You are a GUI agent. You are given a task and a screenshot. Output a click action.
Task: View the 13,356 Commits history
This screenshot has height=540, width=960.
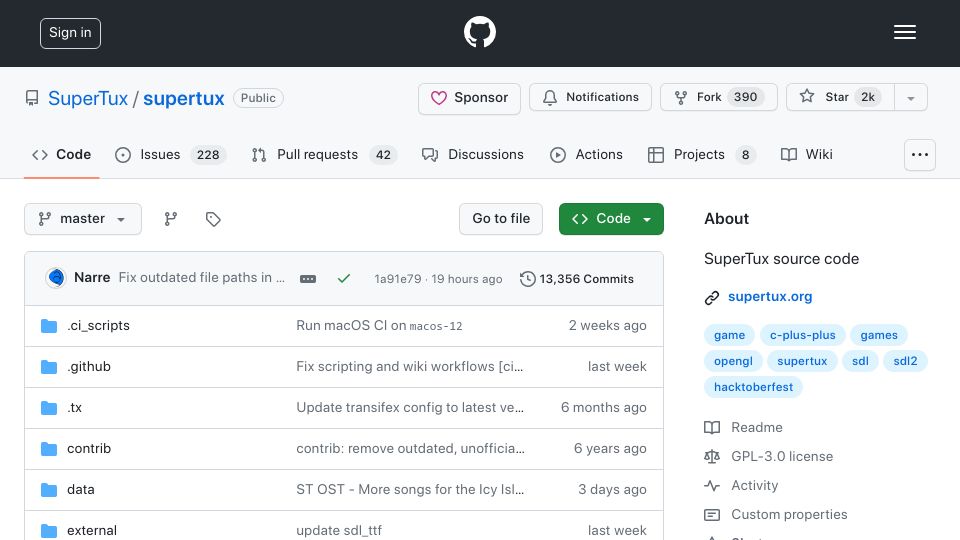577,279
